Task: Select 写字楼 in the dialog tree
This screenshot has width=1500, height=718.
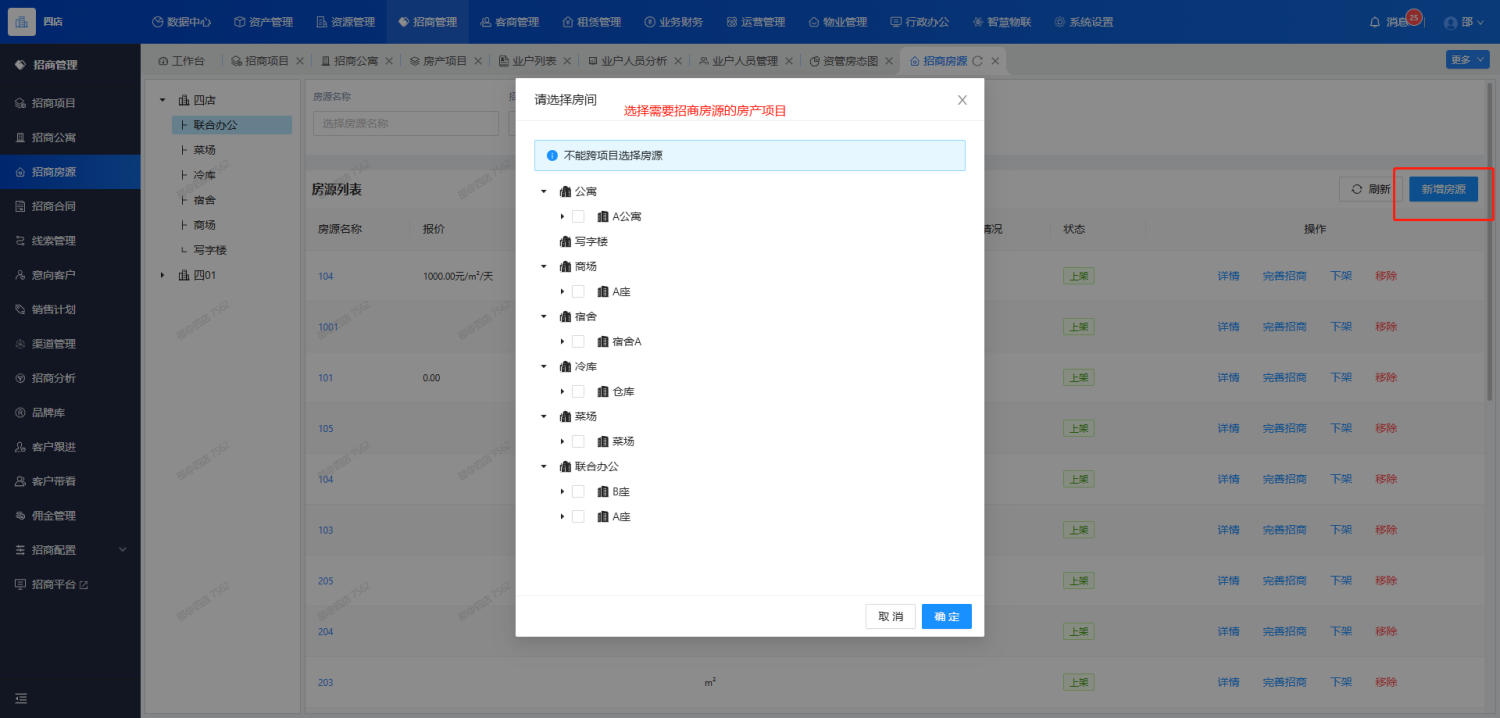Action: (x=591, y=242)
